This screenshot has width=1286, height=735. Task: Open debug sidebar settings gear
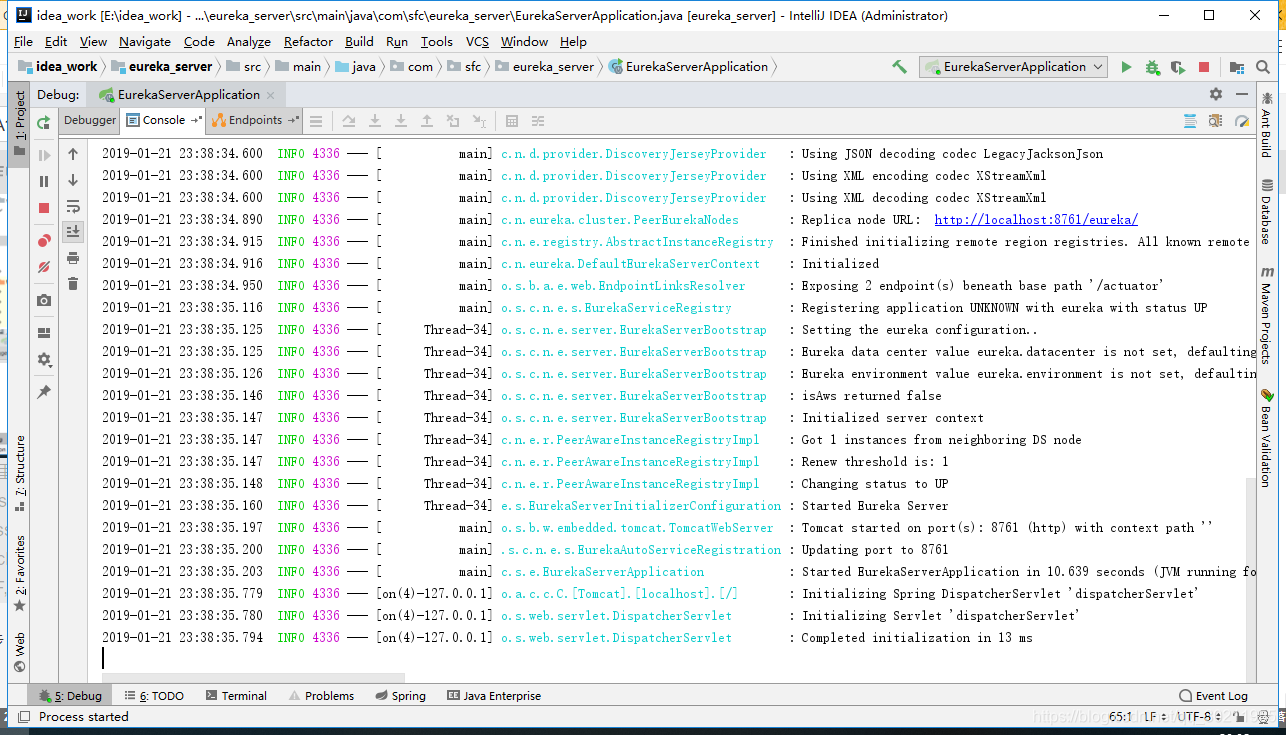tap(44, 359)
